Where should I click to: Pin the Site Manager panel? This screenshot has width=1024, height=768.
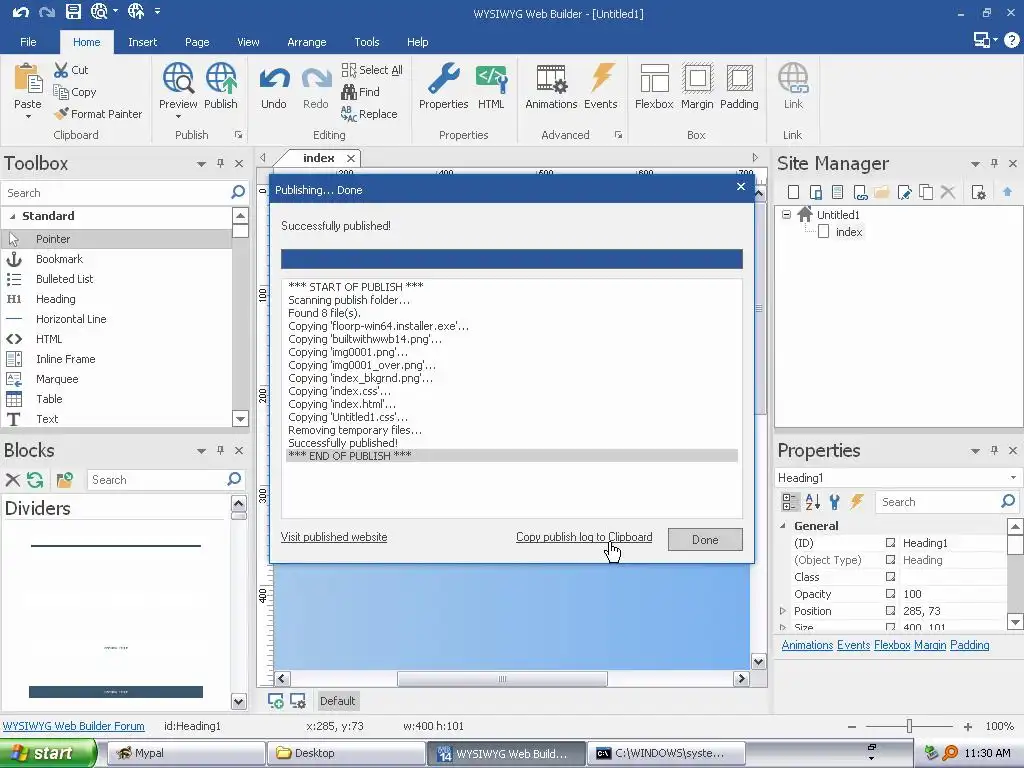pyautogui.click(x=994, y=163)
